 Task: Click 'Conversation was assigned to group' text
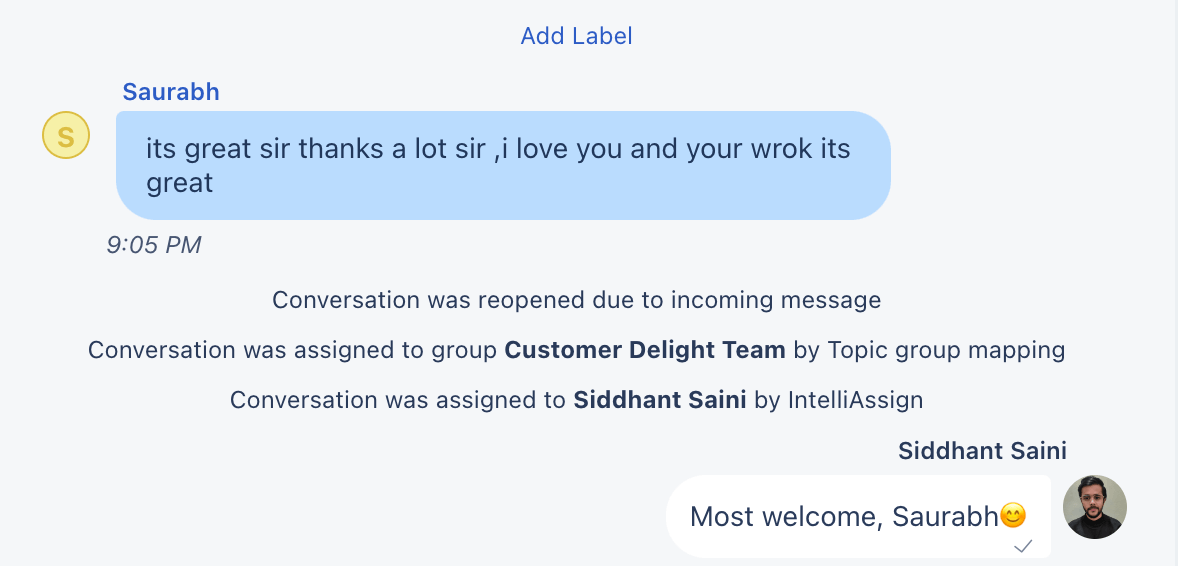point(292,350)
